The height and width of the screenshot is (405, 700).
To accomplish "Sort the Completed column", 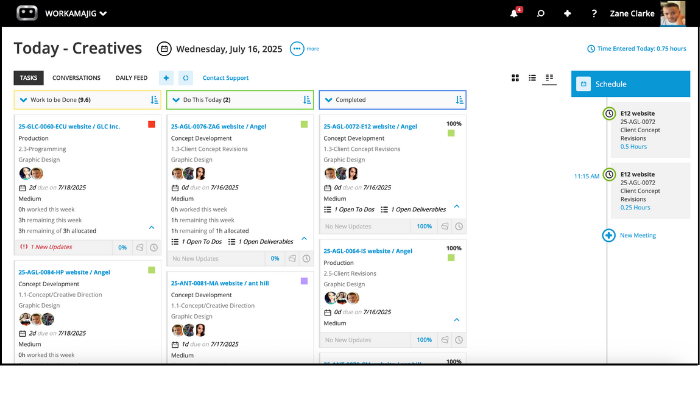I will click(459, 100).
